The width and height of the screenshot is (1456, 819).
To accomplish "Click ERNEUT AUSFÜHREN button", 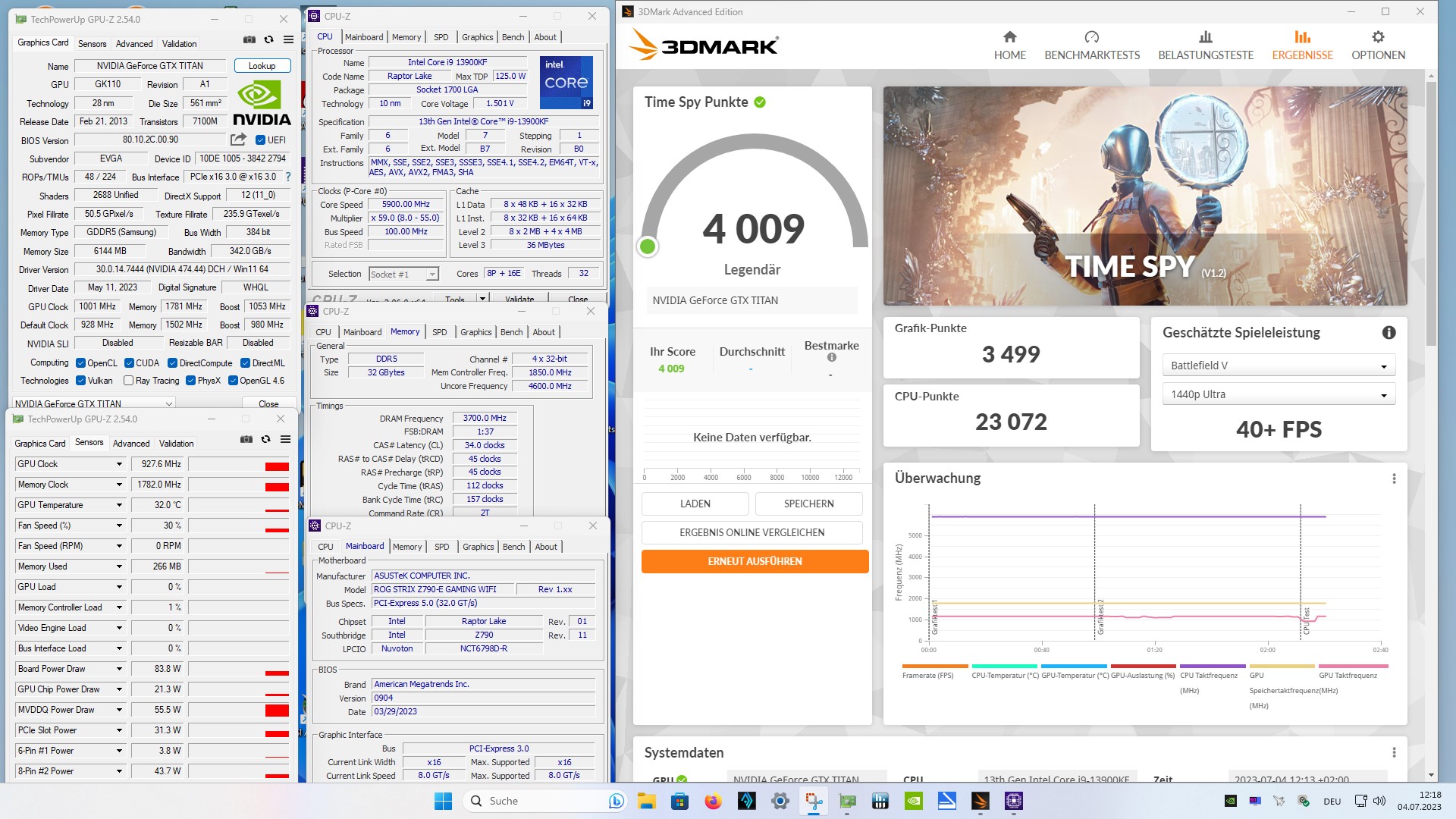I will click(755, 561).
